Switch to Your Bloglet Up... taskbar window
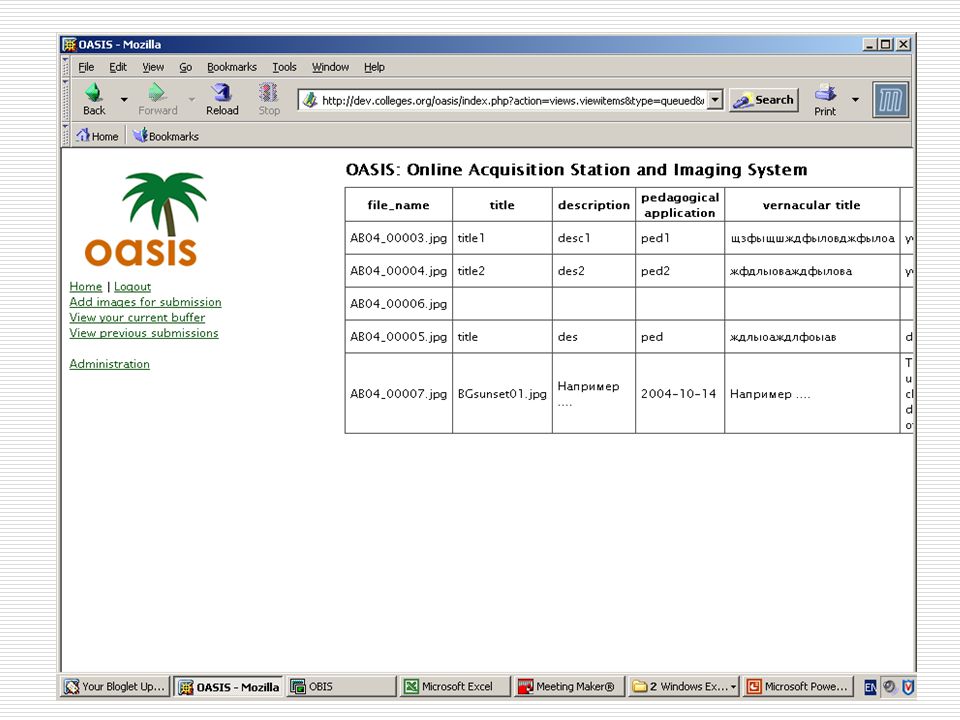The width and height of the screenshot is (960, 720). 116,687
